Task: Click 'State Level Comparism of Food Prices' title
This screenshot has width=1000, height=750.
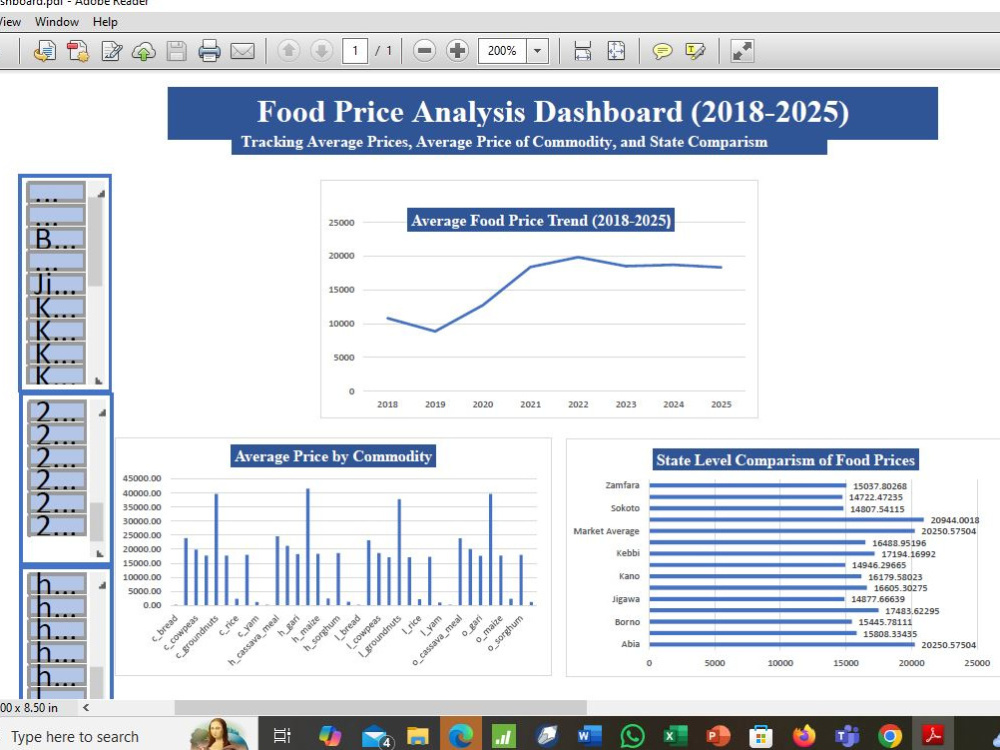Action: coord(785,460)
